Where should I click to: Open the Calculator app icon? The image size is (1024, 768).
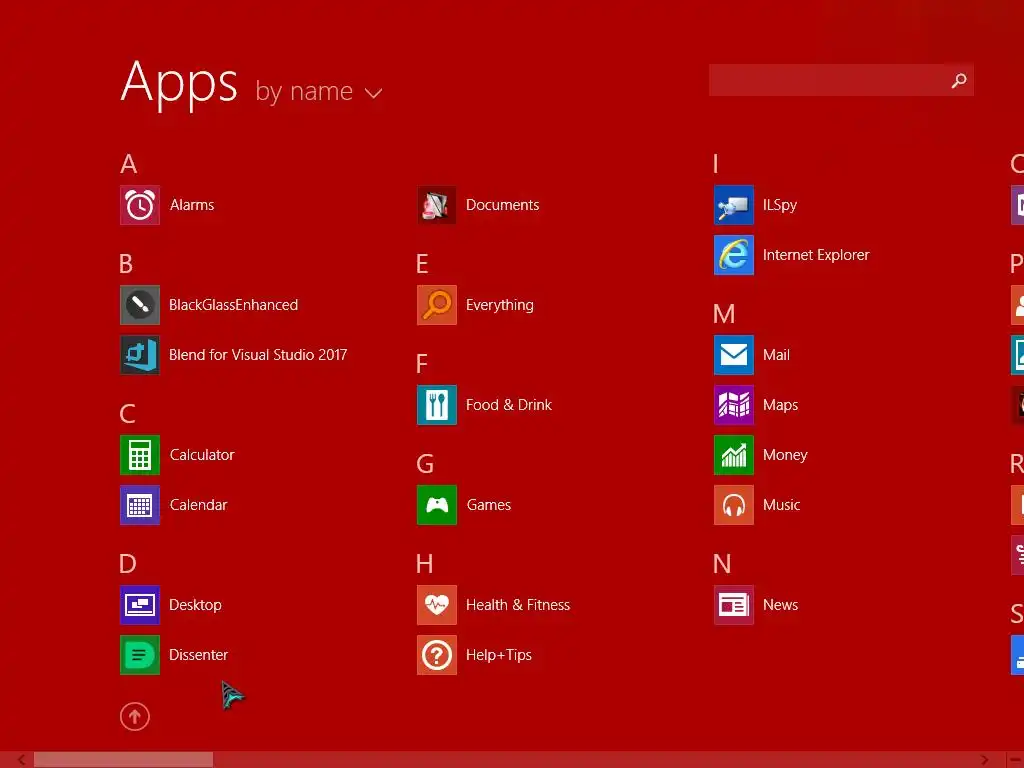pos(140,455)
